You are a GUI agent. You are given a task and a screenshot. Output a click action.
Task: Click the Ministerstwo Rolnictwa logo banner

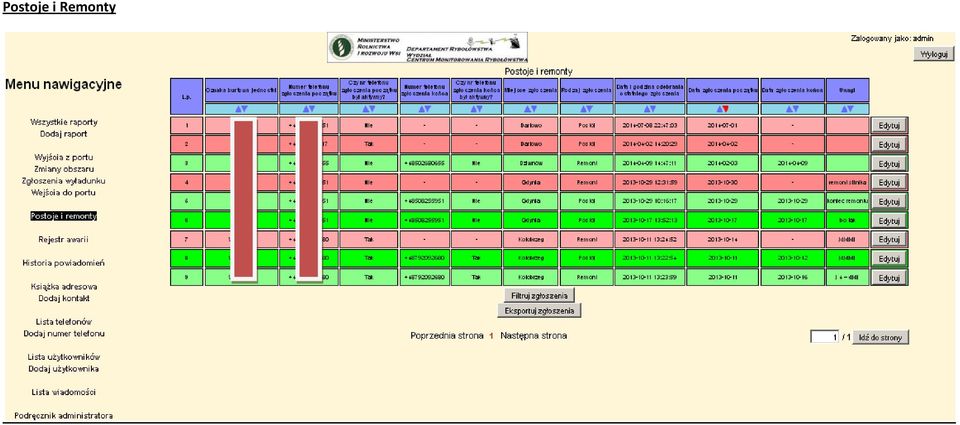(x=428, y=48)
